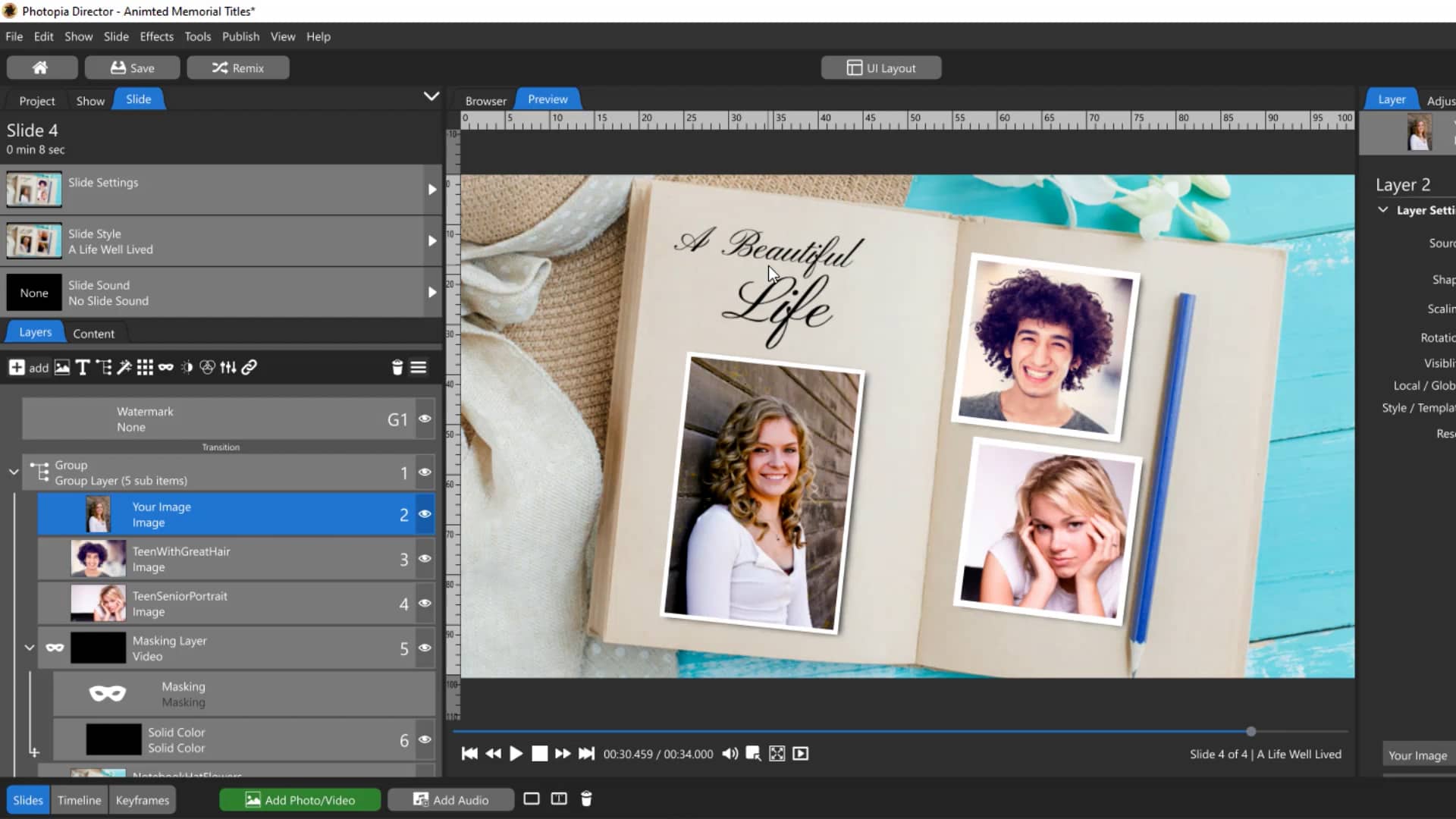Click the Remix button

point(238,67)
